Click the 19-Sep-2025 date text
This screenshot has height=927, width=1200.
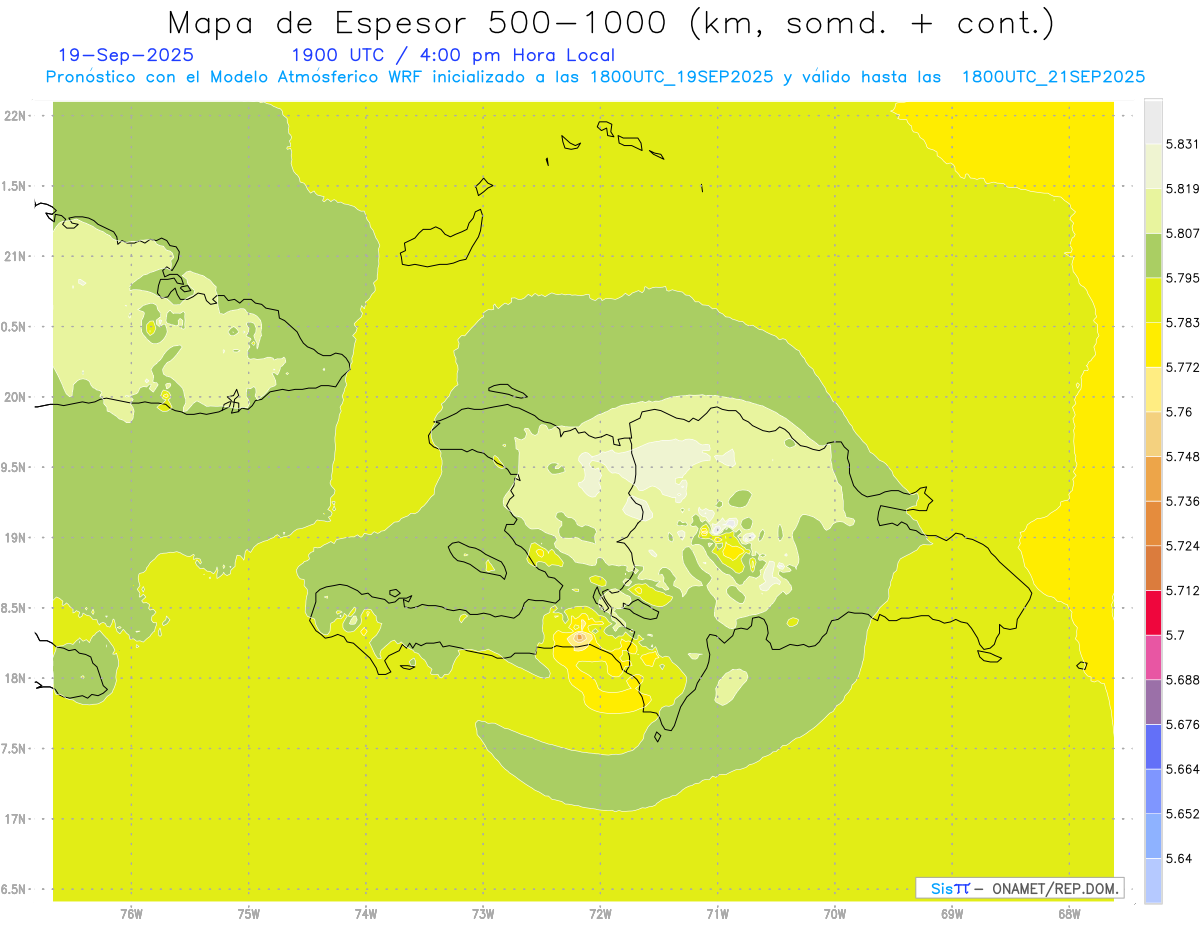126,55
